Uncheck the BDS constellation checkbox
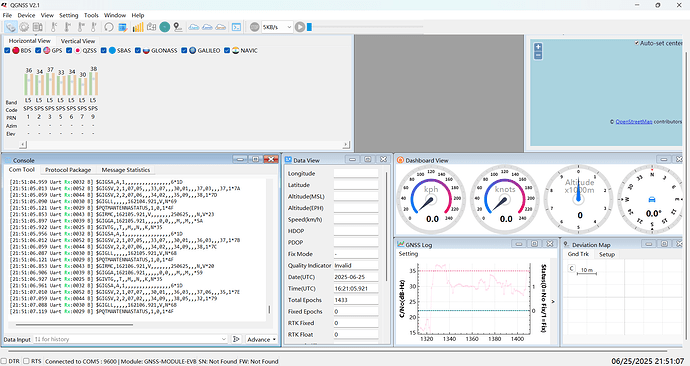 click(7, 51)
